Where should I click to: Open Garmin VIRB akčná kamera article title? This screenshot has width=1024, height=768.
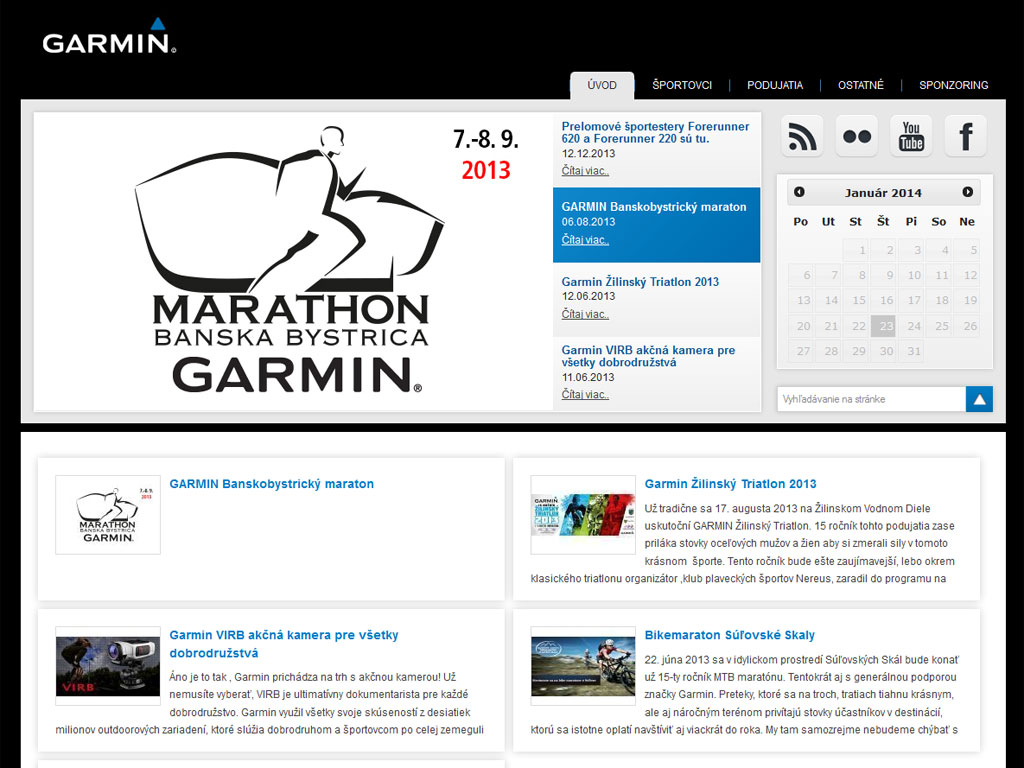click(283, 644)
